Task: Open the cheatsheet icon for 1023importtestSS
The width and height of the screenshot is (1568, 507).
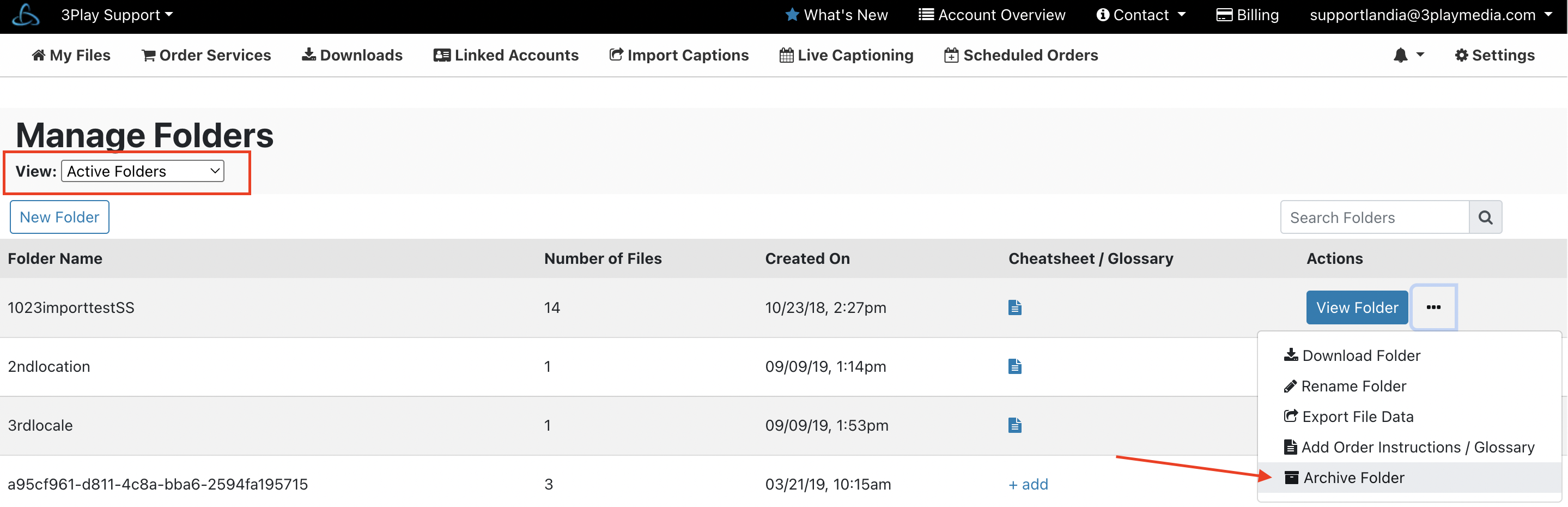Action: (1014, 307)
